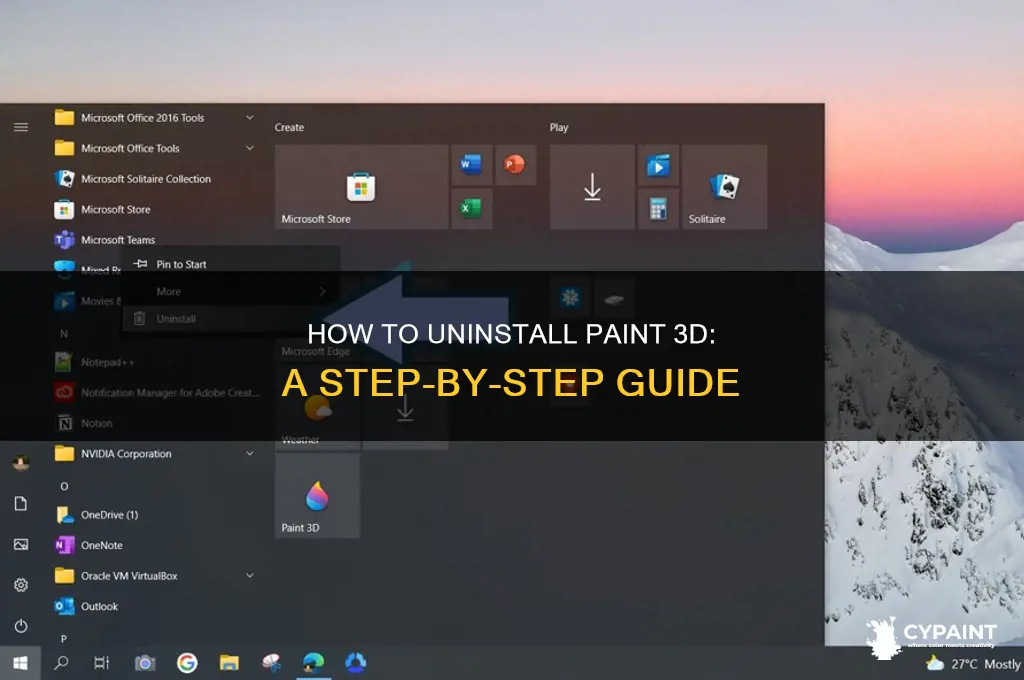Image resolution: width=1024 pixels, height=680 pixels.
Task: Open Settings gear in Start sidebar
Action: point(21,585)
